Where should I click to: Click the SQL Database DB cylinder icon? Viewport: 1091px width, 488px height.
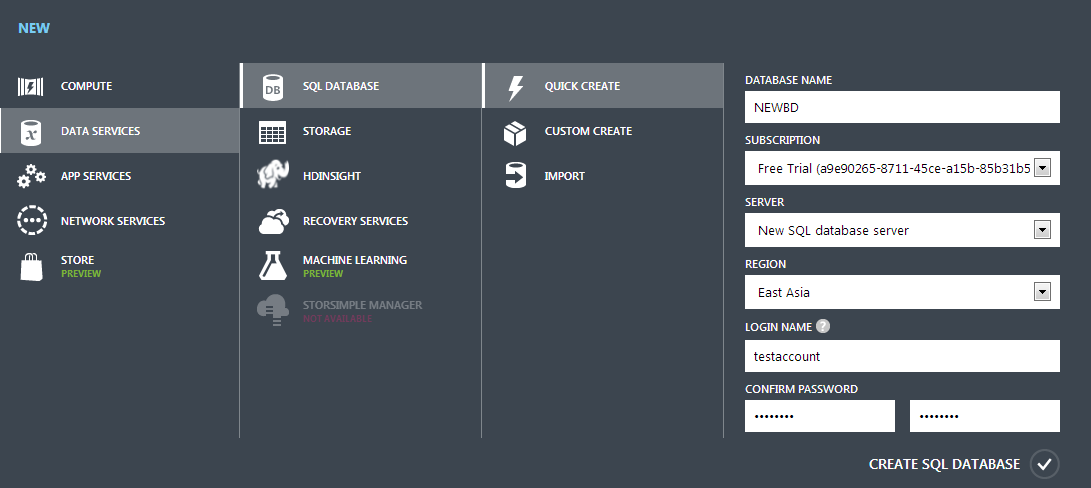coord(273,87)
